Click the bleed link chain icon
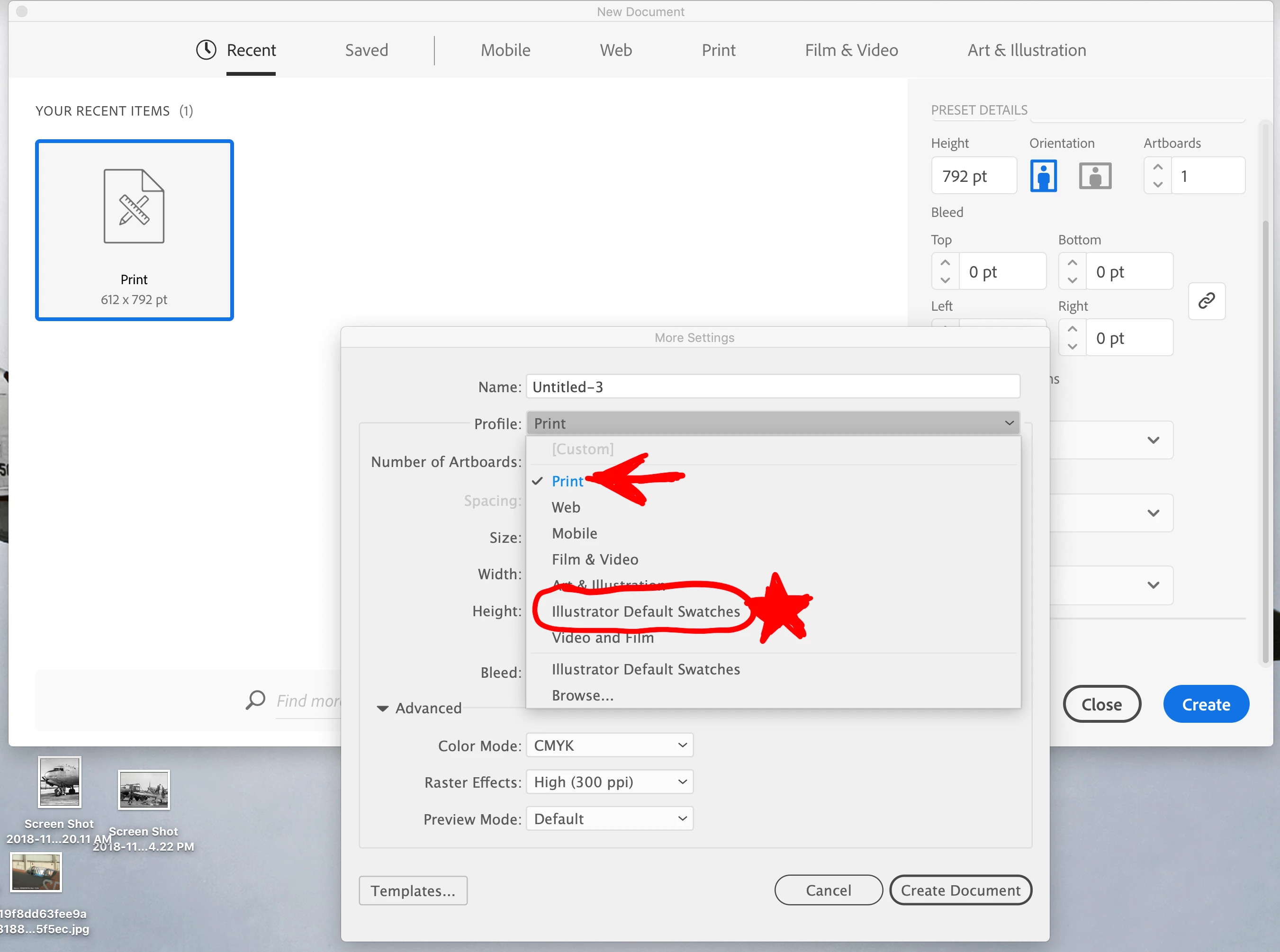 pos(1206,301)
